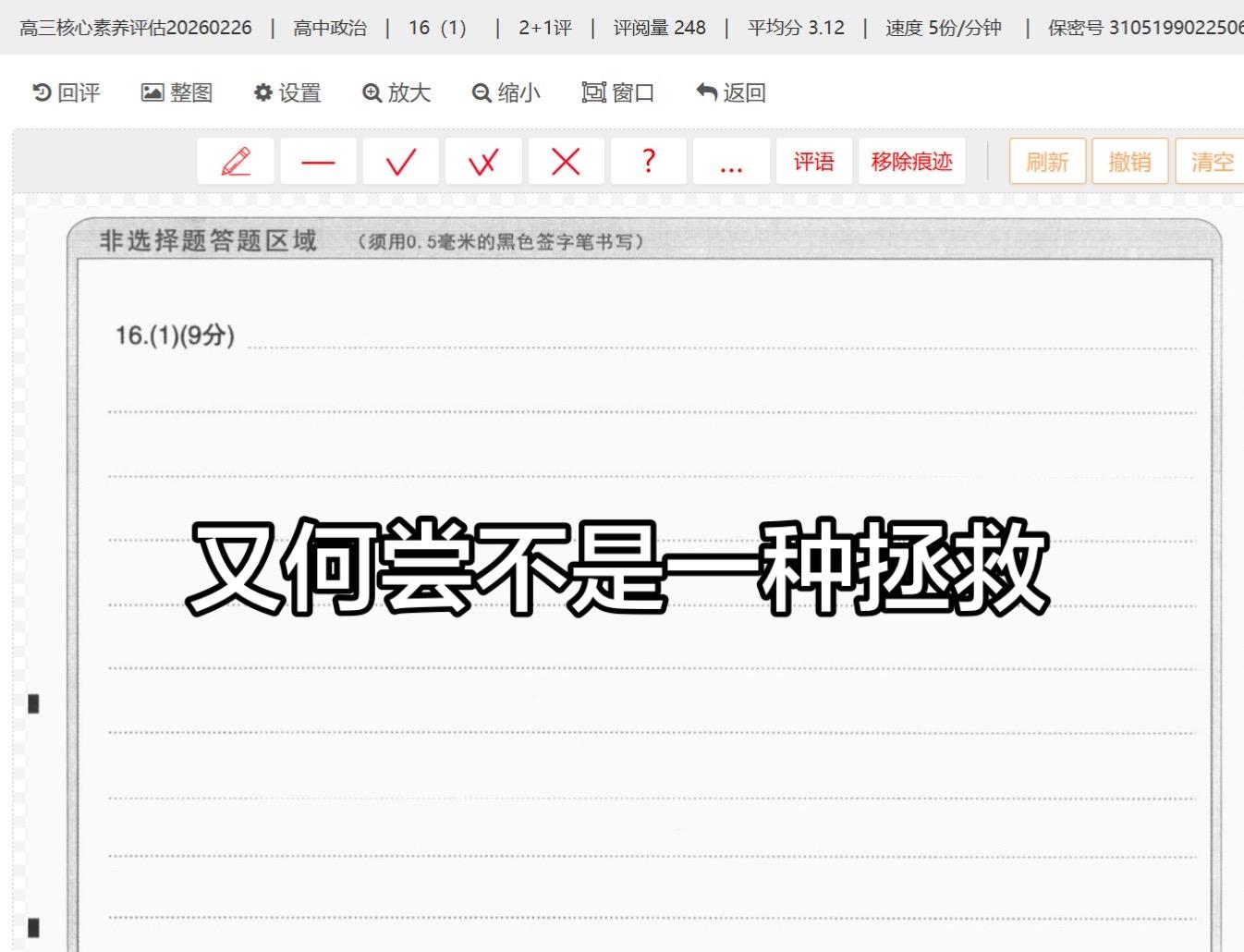Click 清空 to clear all annotations

click(x=1211, y=160)
